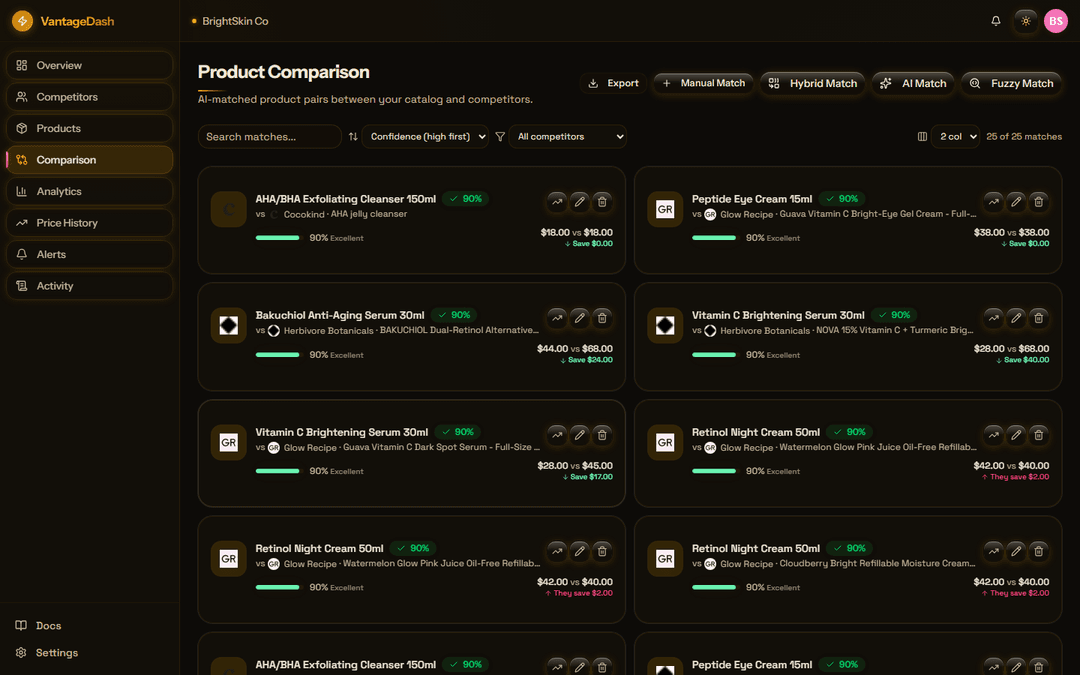Open the Price History sidebar entry
The height and width of the screenshot is (675, 1080).
point(88,222)
